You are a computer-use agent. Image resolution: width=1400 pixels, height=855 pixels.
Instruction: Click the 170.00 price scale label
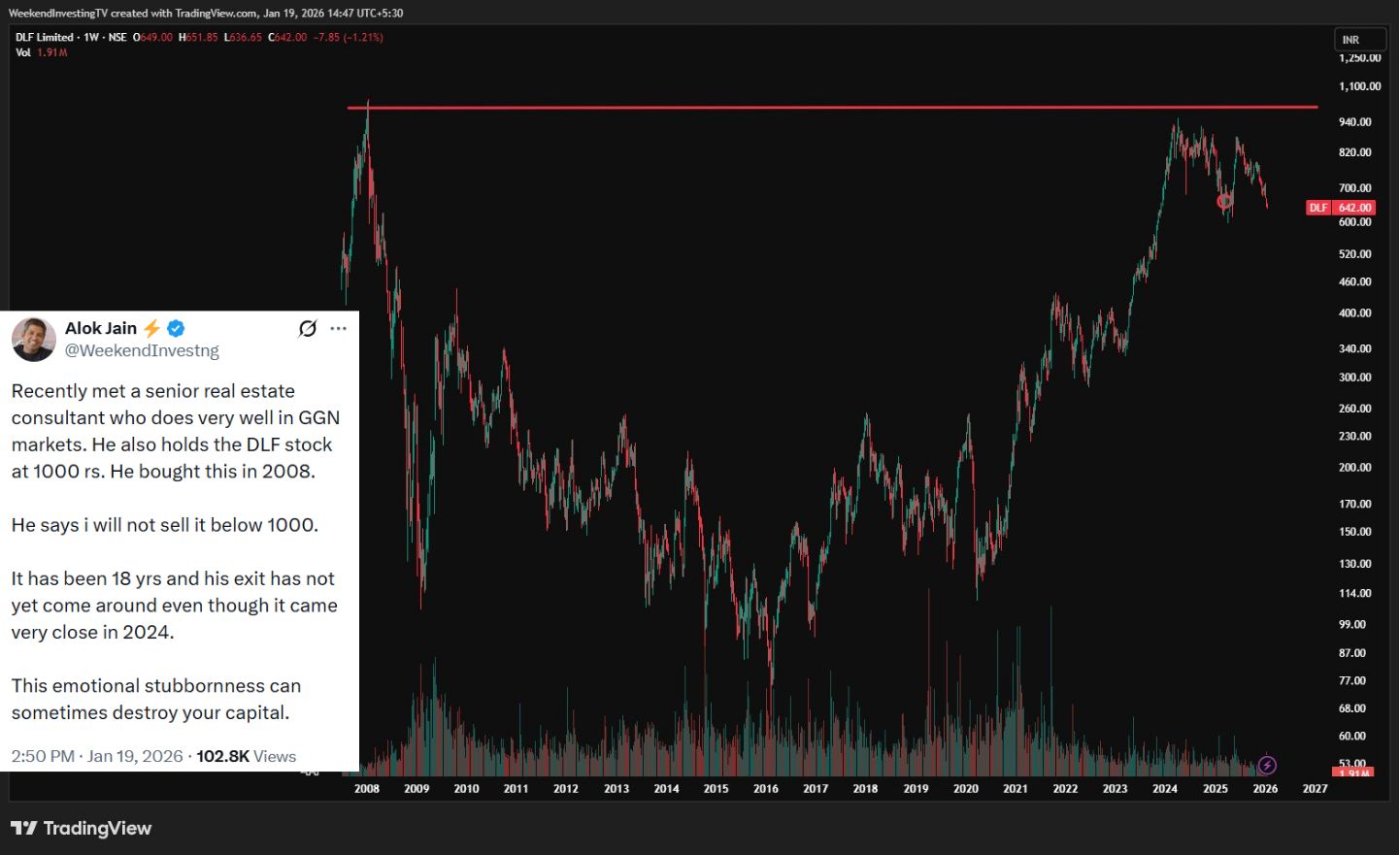1355,505
